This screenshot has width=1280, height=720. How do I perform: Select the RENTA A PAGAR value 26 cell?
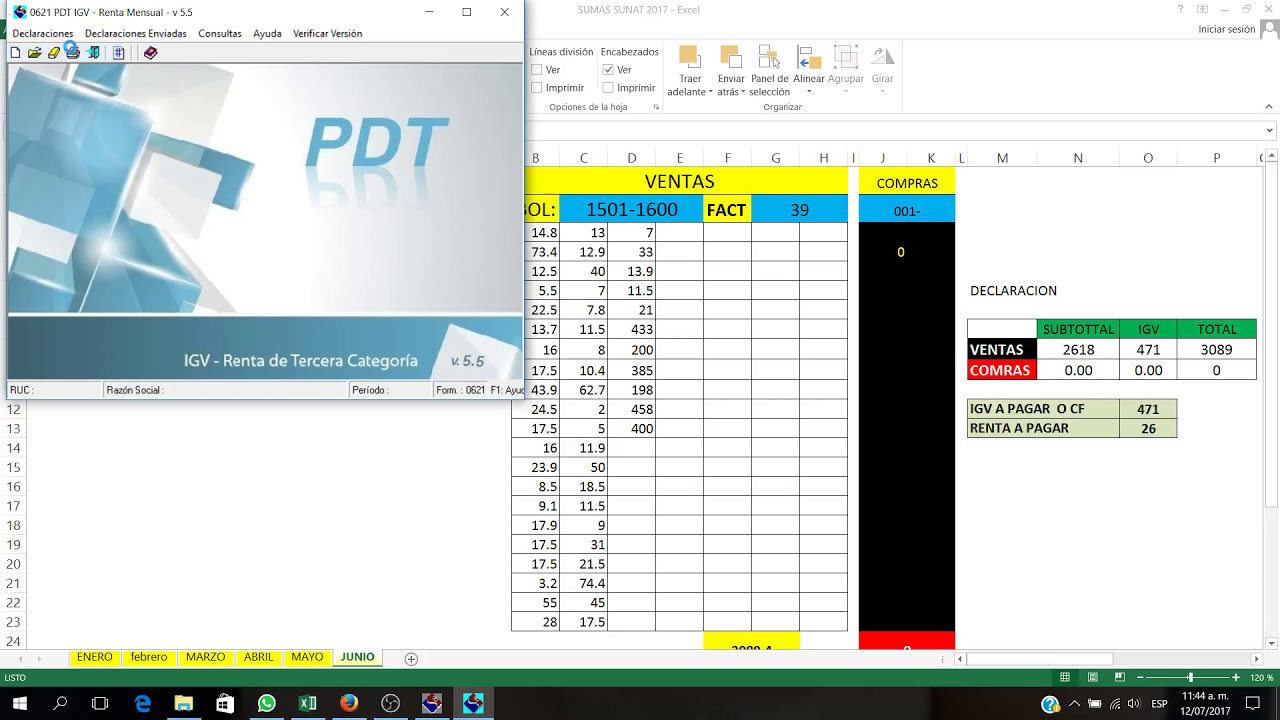click(x=1148, y=428)
